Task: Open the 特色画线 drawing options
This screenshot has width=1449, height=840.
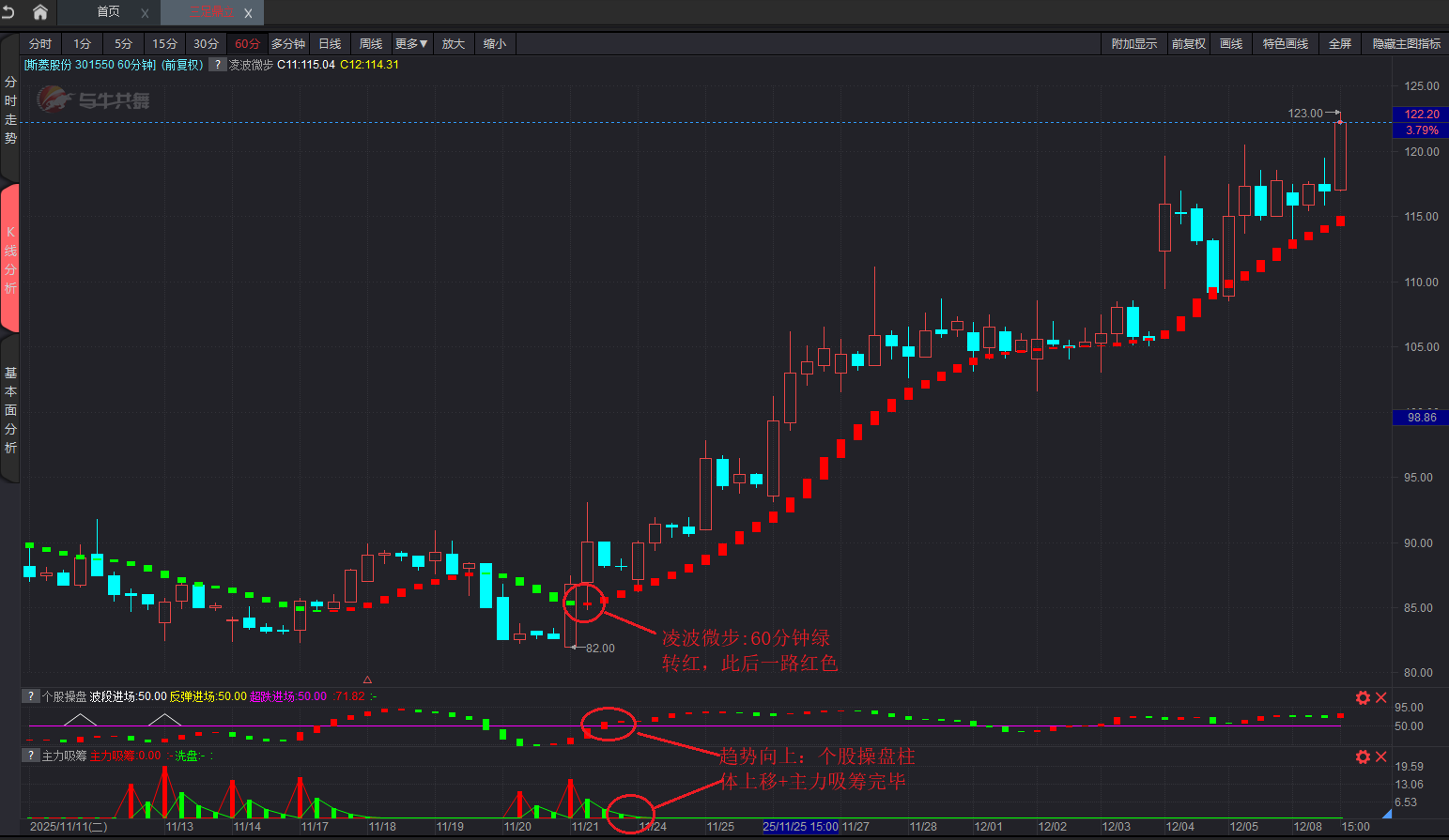Action: (1285, 44)
